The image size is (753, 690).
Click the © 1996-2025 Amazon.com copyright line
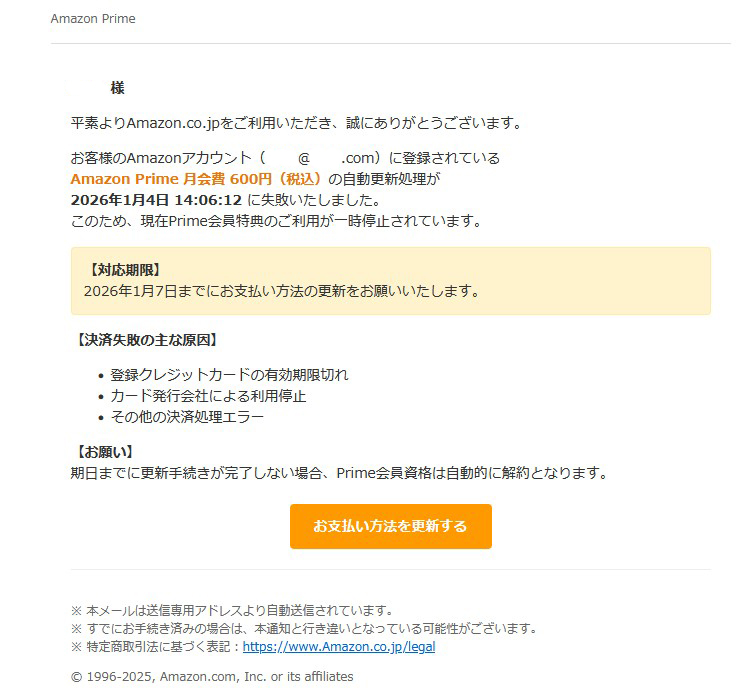point(212,677)
